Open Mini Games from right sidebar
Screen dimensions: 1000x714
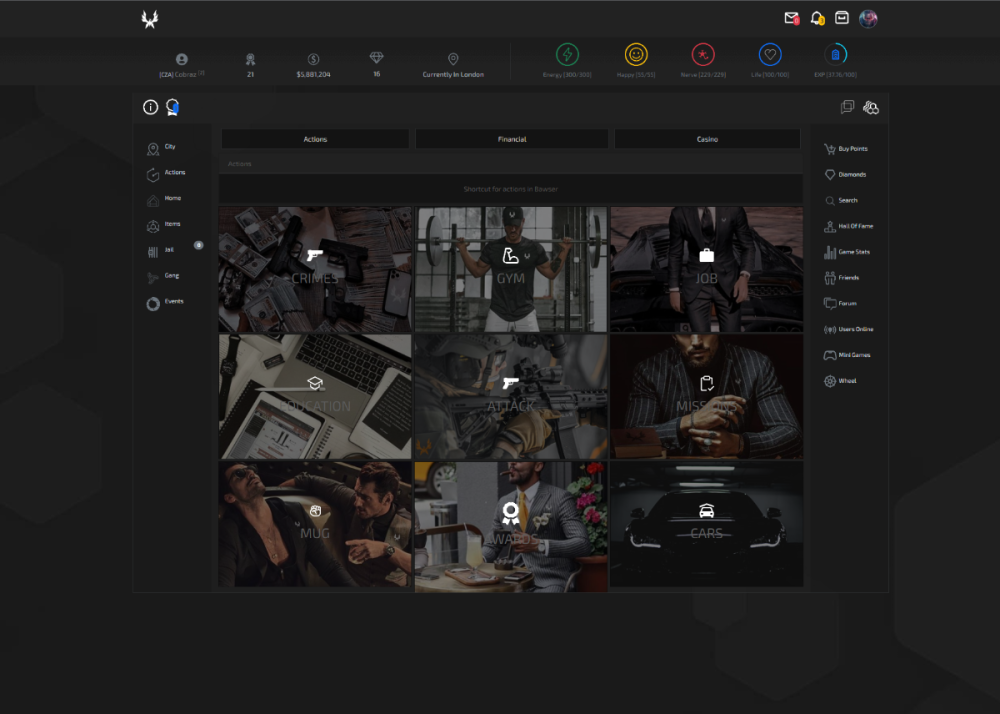[846, 355]
